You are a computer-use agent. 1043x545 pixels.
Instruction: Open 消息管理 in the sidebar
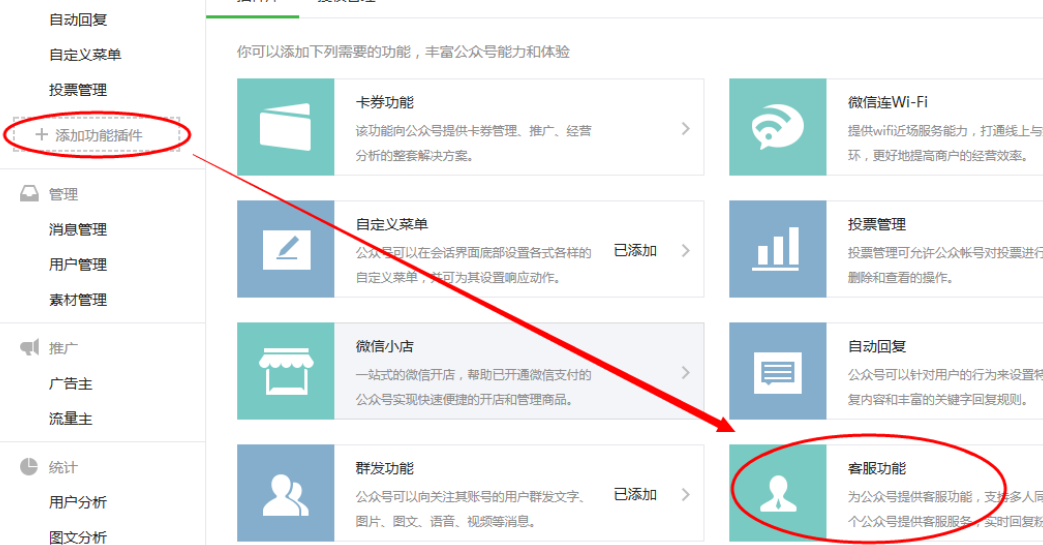78,230
